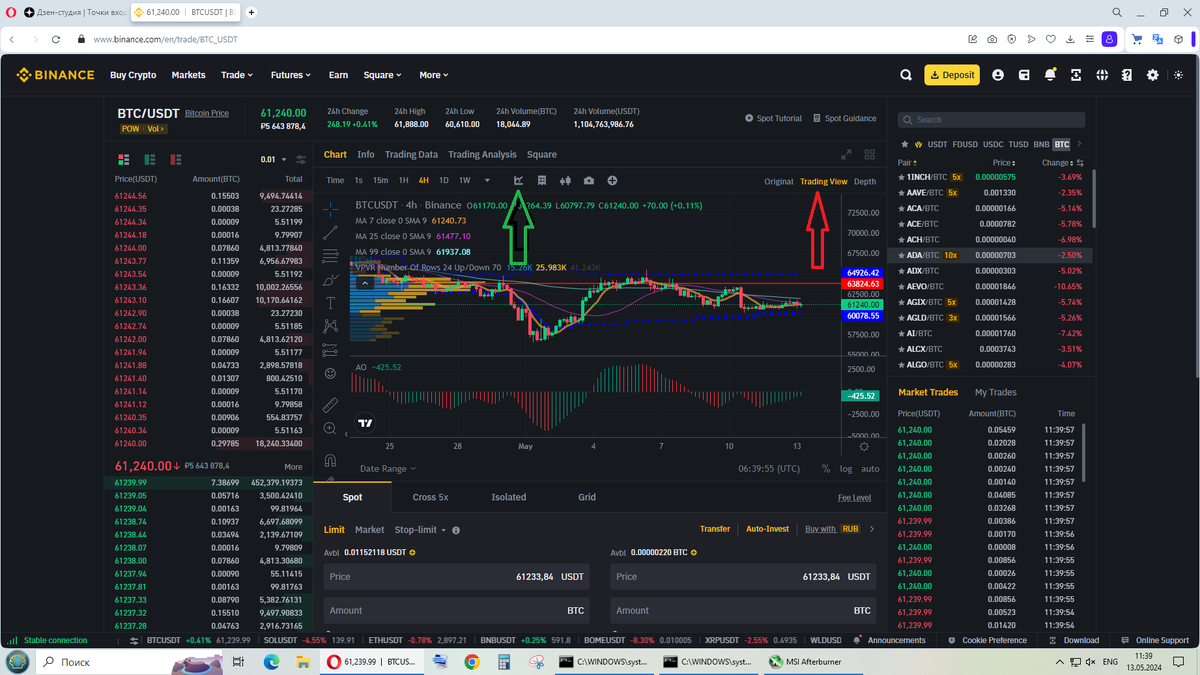Toggle auto scale on chart
The height and width of the screenshot is (675, 1200).
pos(870,468)
